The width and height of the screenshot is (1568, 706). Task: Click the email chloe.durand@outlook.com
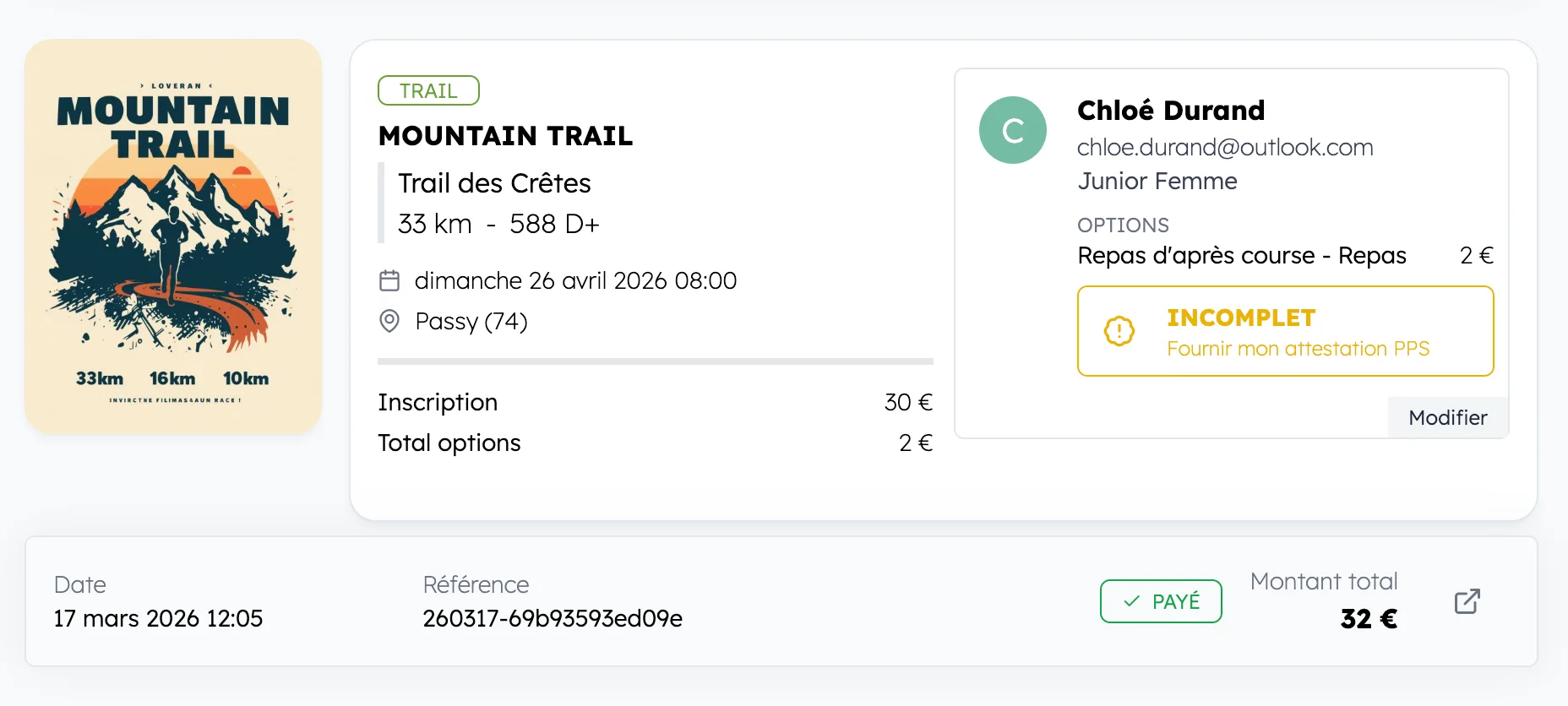click(x=1225, y=147)
